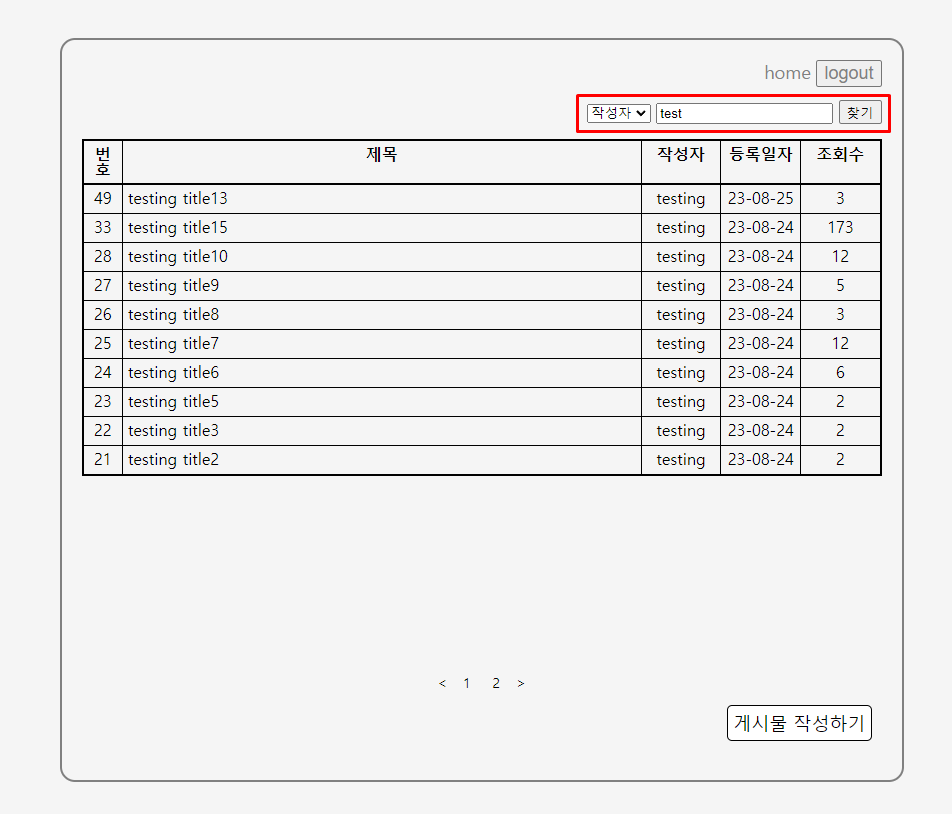Click the 게시물 작성하기 button
Viewport: 952px width, 814px height.
click(x=799, y=723)
